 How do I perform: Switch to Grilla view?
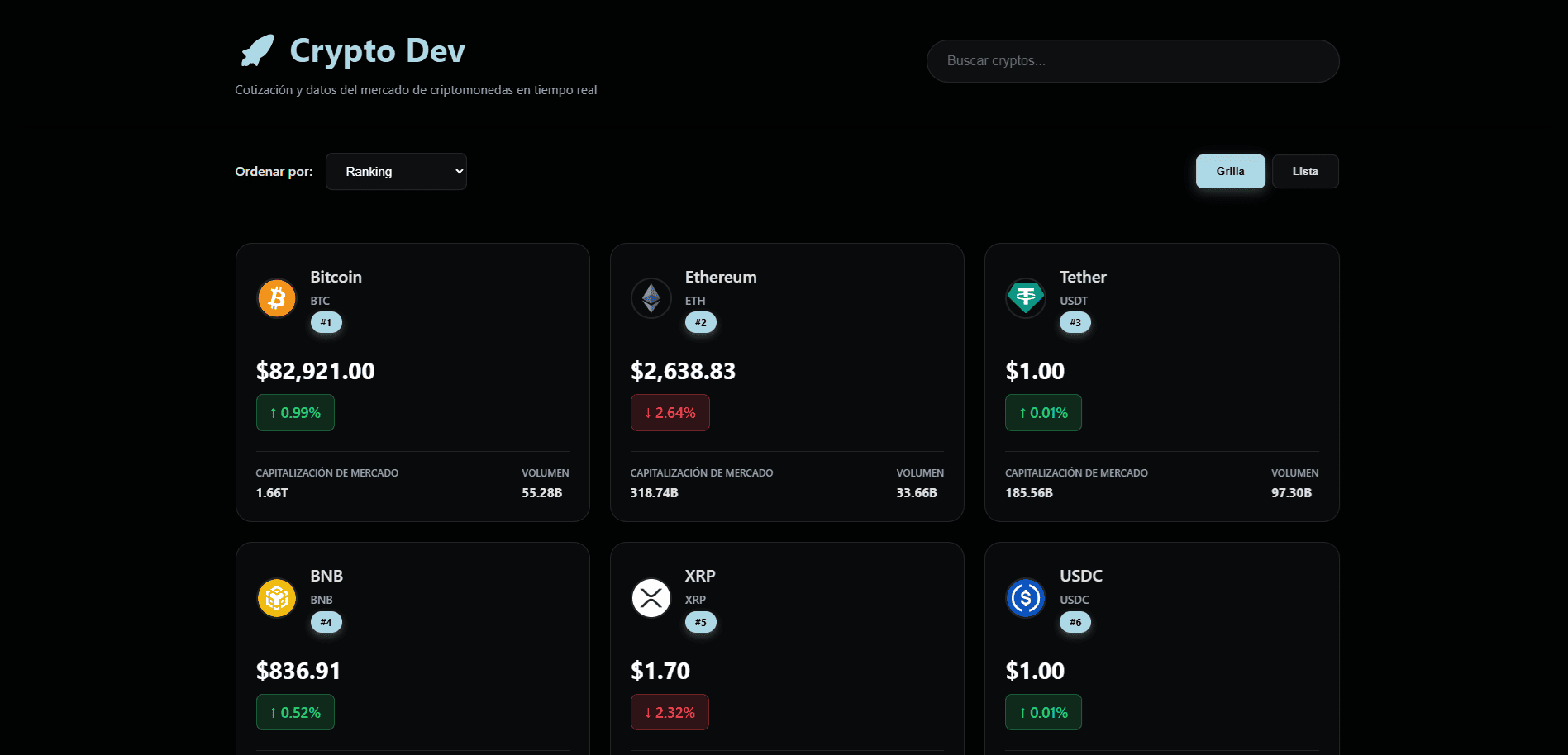(1230, 171)
